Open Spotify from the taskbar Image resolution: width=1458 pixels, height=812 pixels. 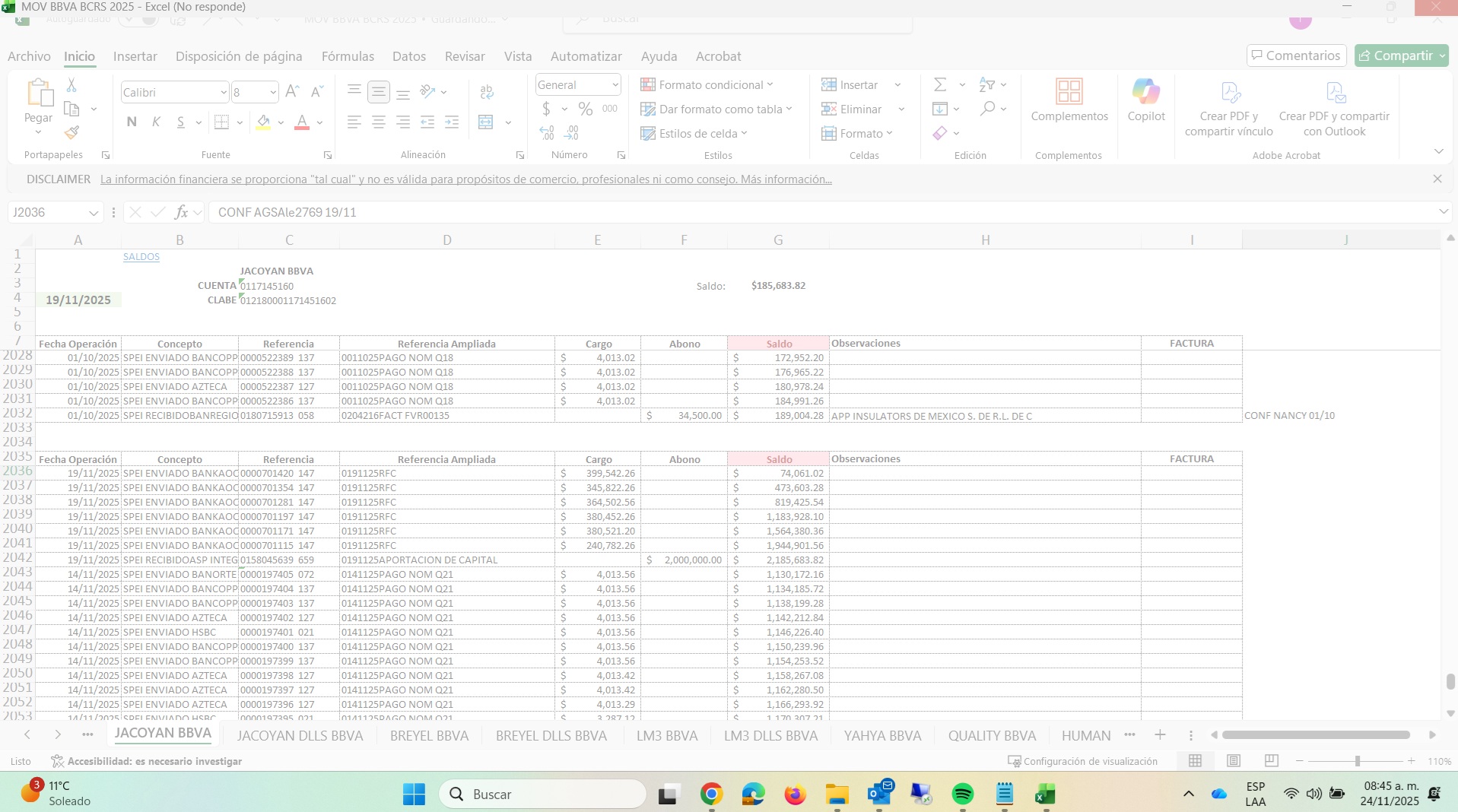click(962, 794)
